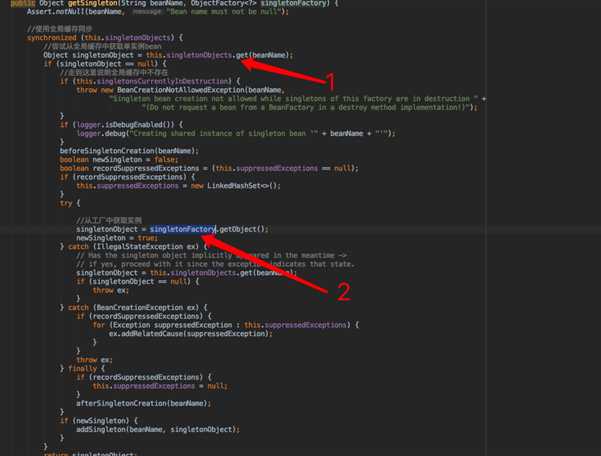601x456 pixels.
Task: Place cursor on beforeSingletonCreation(beanName) line
Action: point(129,151)
